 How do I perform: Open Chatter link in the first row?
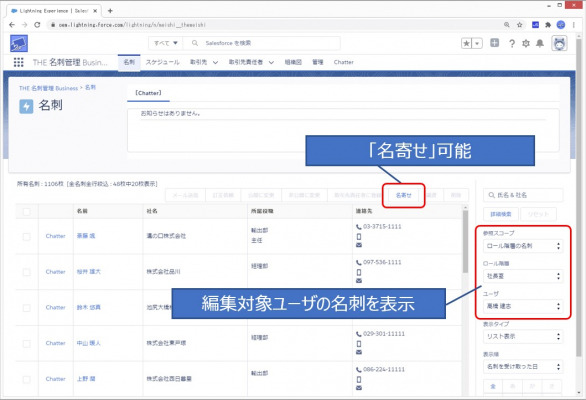55,236
